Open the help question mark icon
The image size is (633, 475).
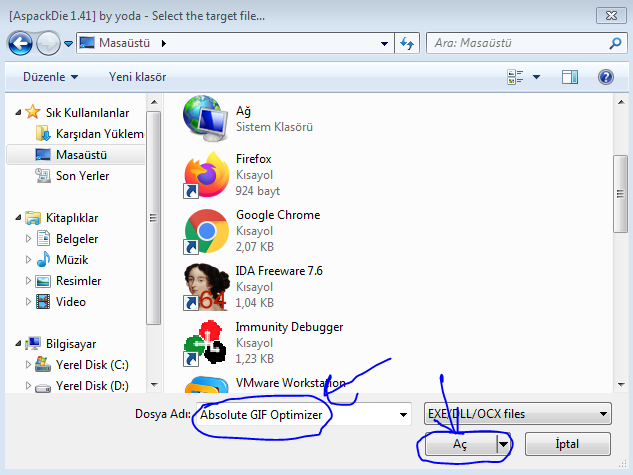click(x=605, y=77)
